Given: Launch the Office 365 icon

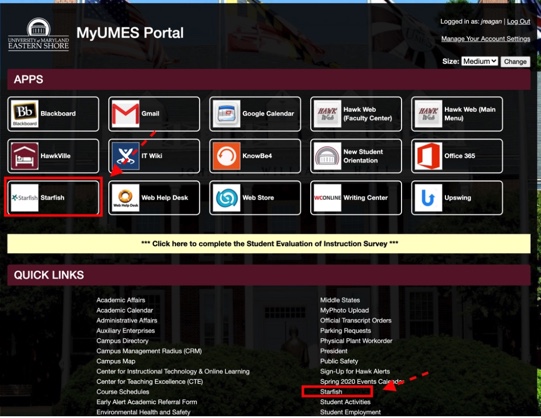Looking at the screenshot, I should [x=428, y=156].
